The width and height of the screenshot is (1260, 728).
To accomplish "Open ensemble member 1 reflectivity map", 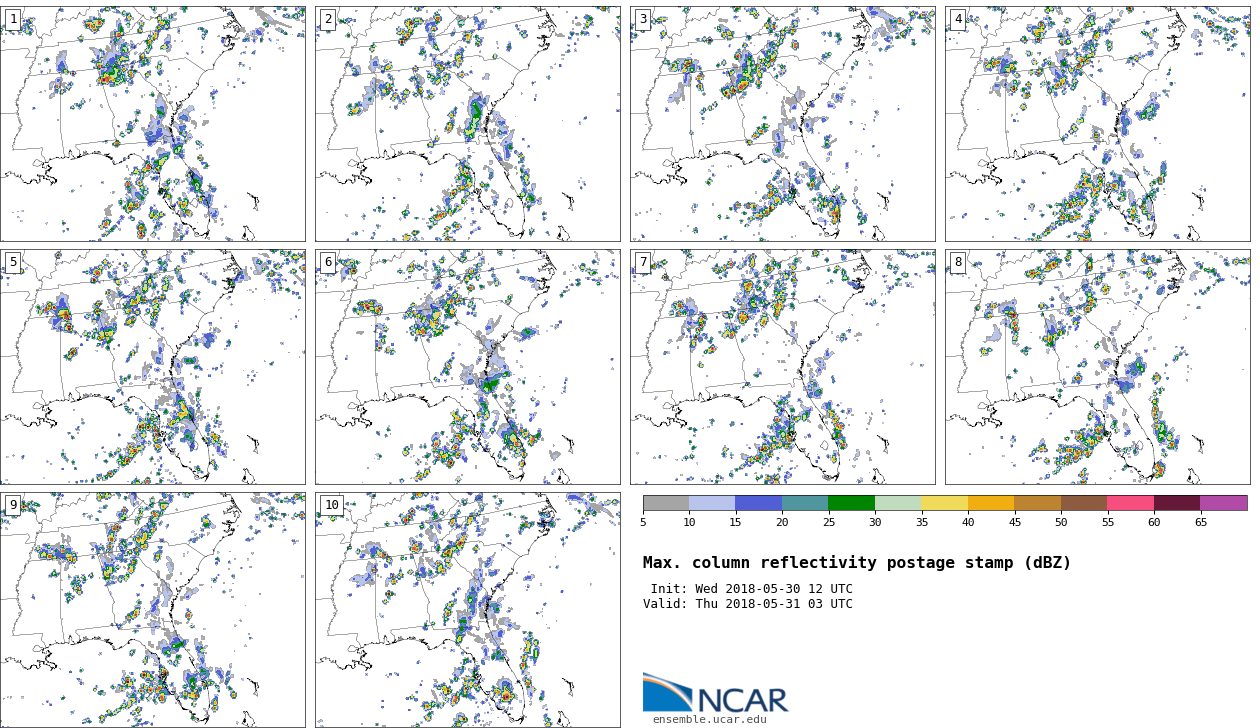I will (153, 124).
